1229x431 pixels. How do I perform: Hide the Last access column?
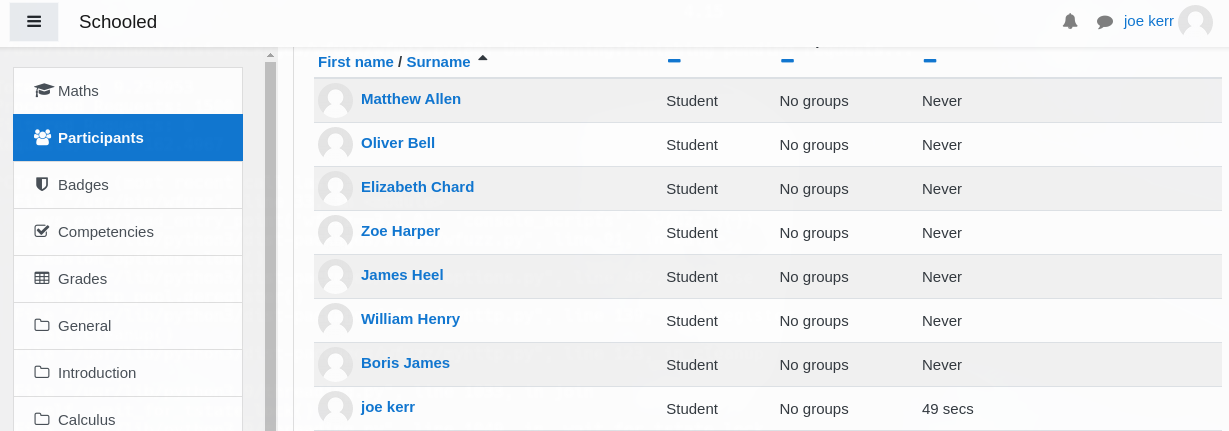point(930,61)
